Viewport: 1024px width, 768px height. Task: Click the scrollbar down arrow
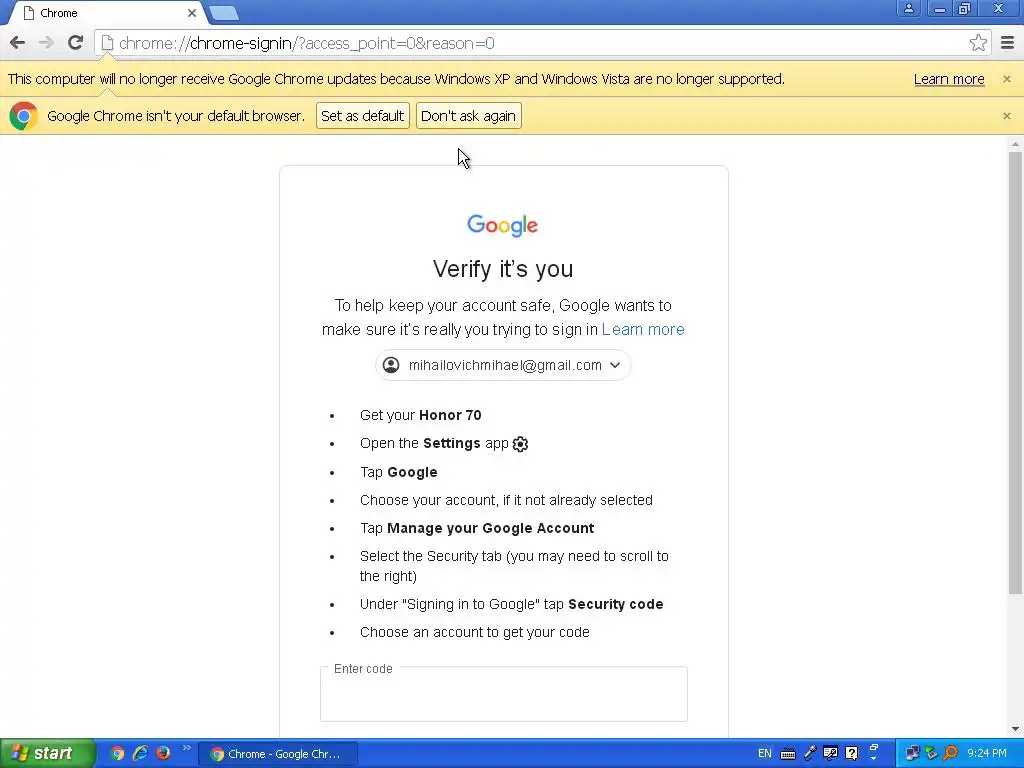pyautogui.click(x=1015, y=729)
